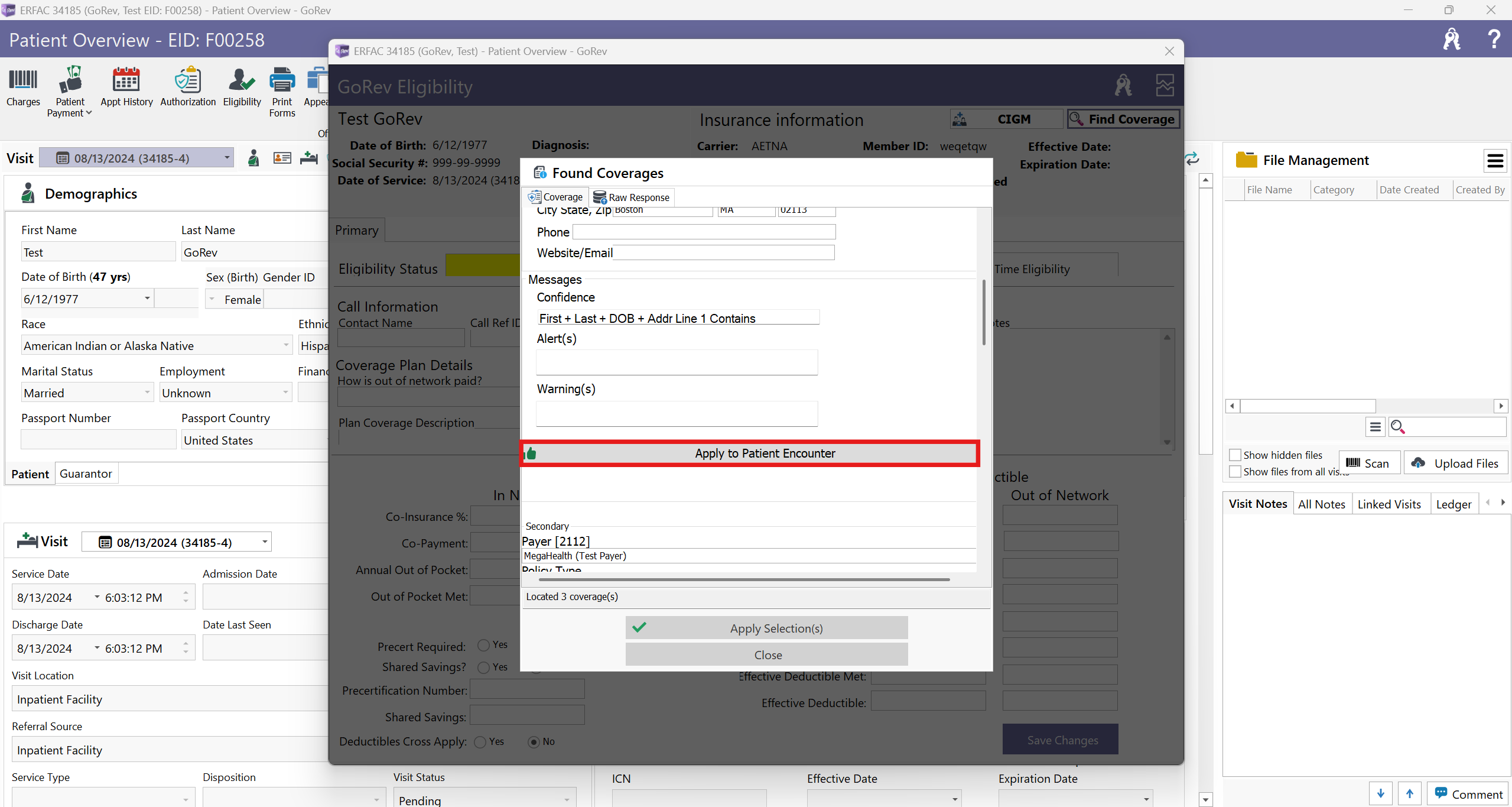This screenshot has width=1512, height=807.
Task: Click Apply Selection(s) button
Action: (x=766, y=628)
